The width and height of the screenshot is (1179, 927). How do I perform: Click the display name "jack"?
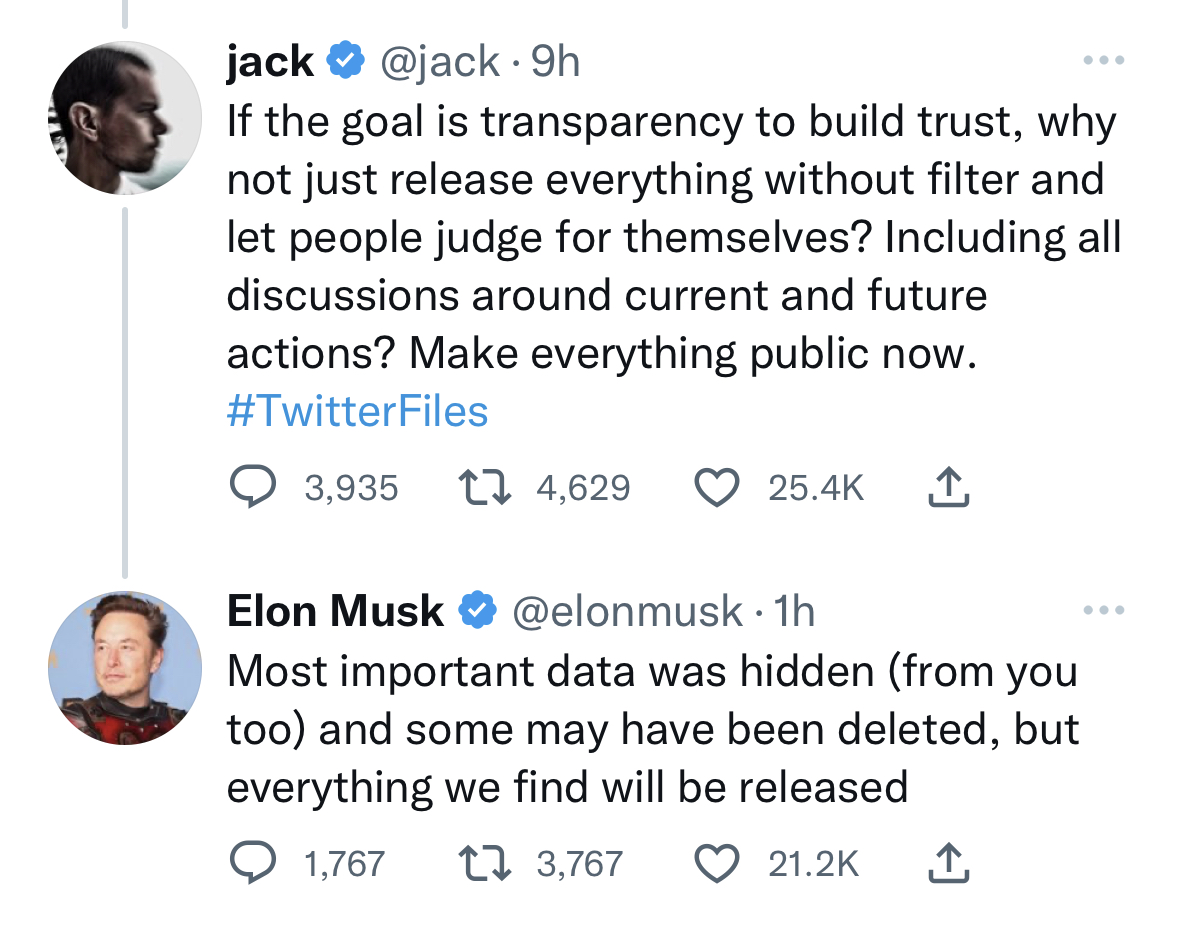tap(270, 63)
